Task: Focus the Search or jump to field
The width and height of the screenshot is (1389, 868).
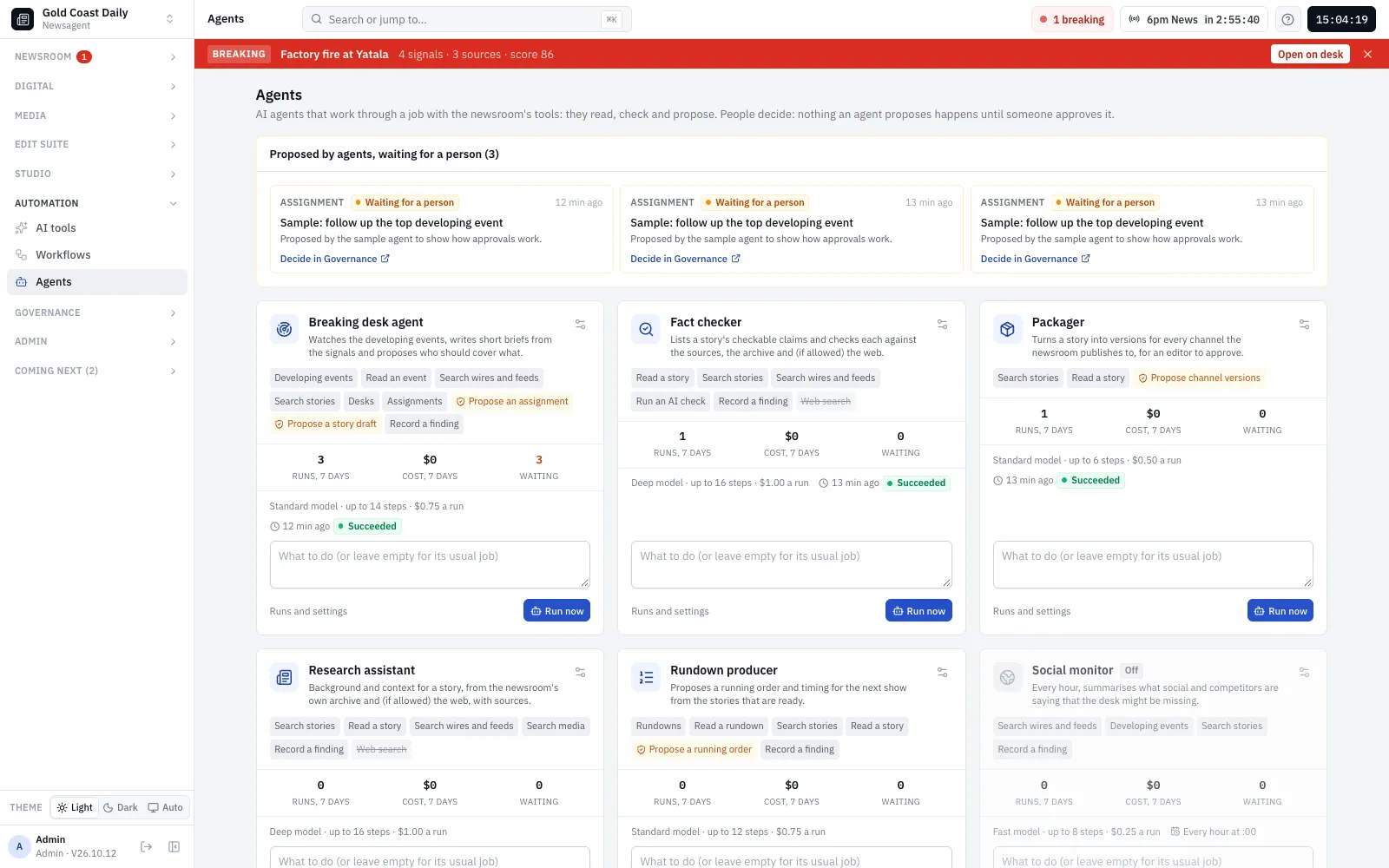Action: tap(466, 19)
